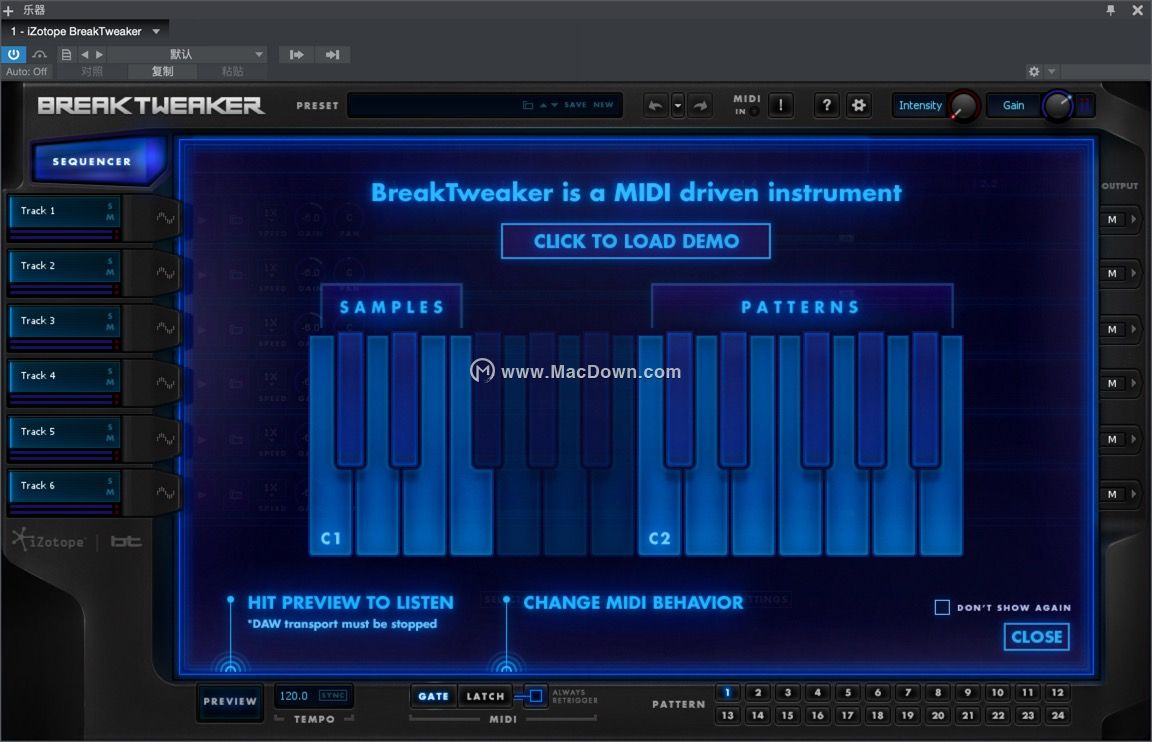Image resolution: width=1152 pixels, height=742 pixels.
Task: Click the 120.0 tempo value field
Action: (294, 696)
